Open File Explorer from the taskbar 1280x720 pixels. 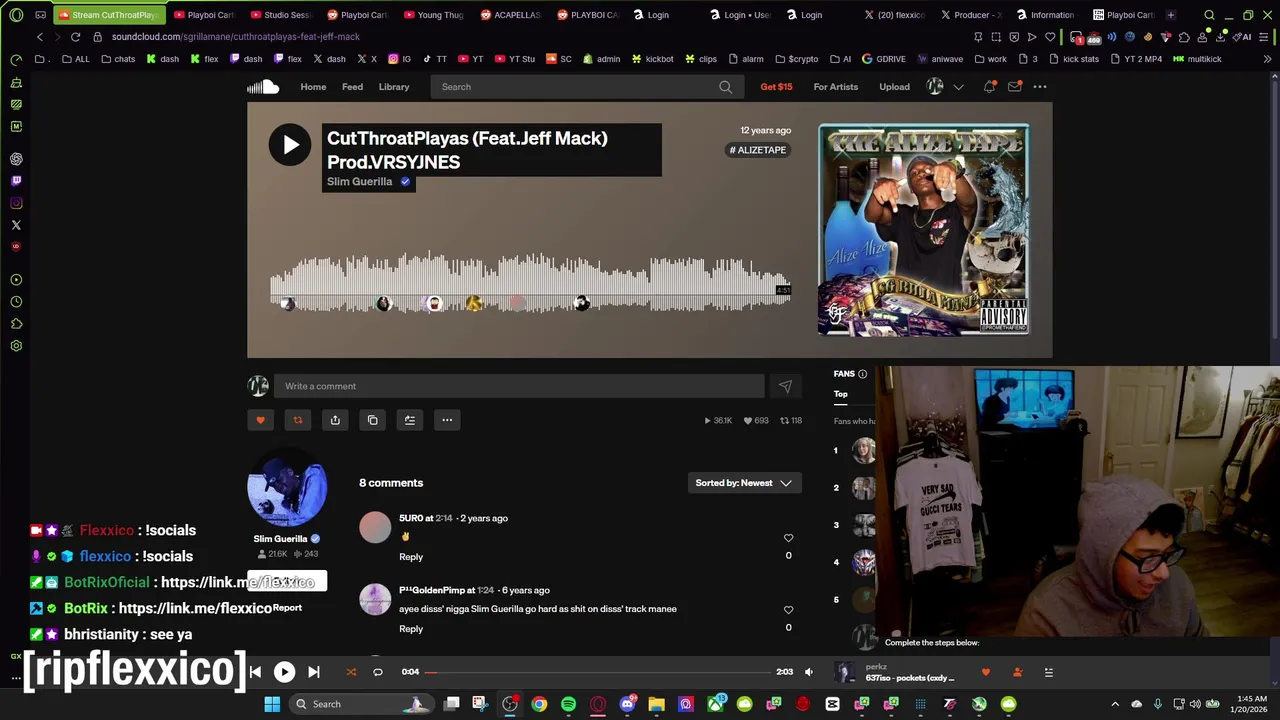point(656,704)
